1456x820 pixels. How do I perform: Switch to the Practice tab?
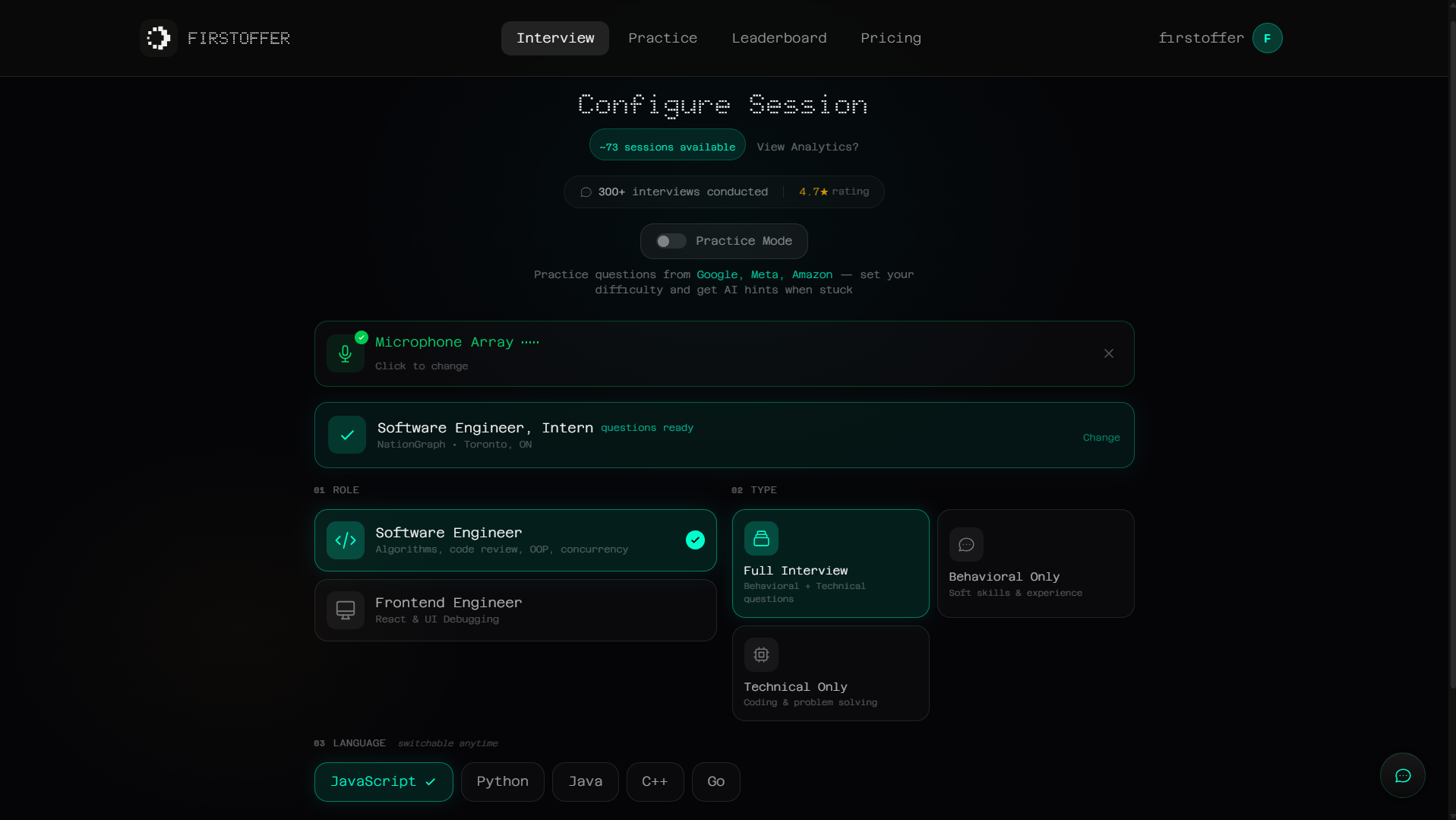click(x=662, y=37)
